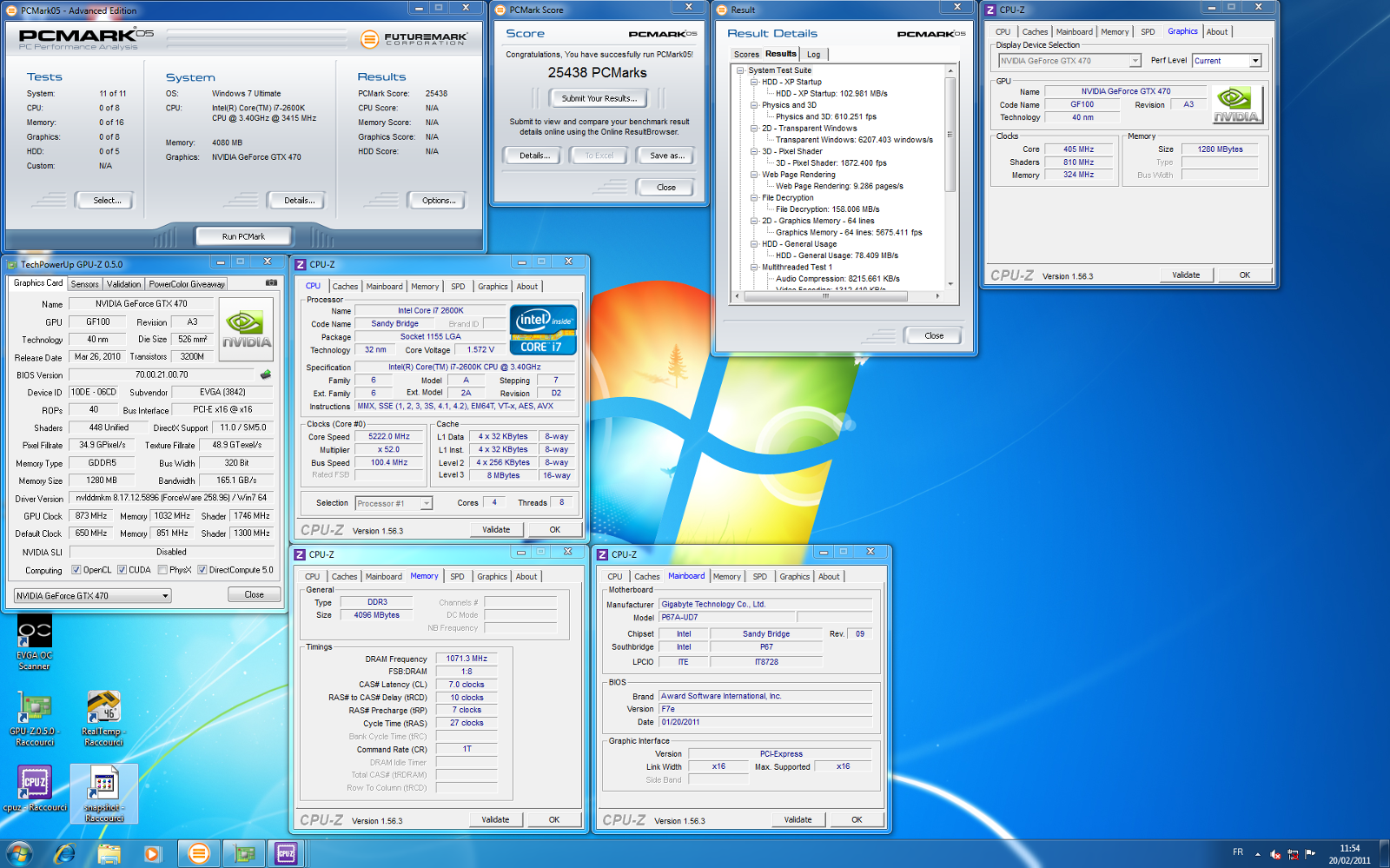Image resolution: width=1390 pixels, height=868 pixels.
Task: Toggle the CUDA checkbox in GPU-Z
Action: click(x=122, y=570)
